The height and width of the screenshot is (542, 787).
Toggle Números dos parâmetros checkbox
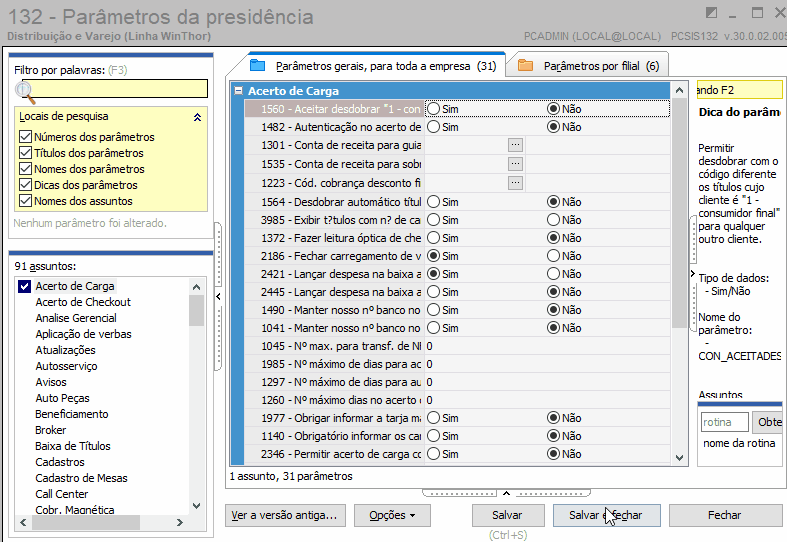click(x=25, y=137)
